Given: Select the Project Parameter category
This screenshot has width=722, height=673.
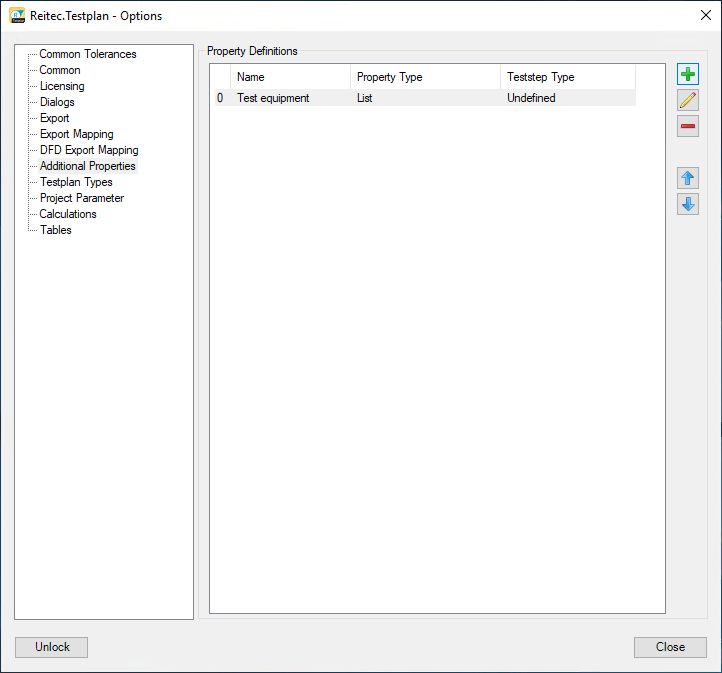Looking at the screenshot, I should pyautogui.click(x=82, y=198).
